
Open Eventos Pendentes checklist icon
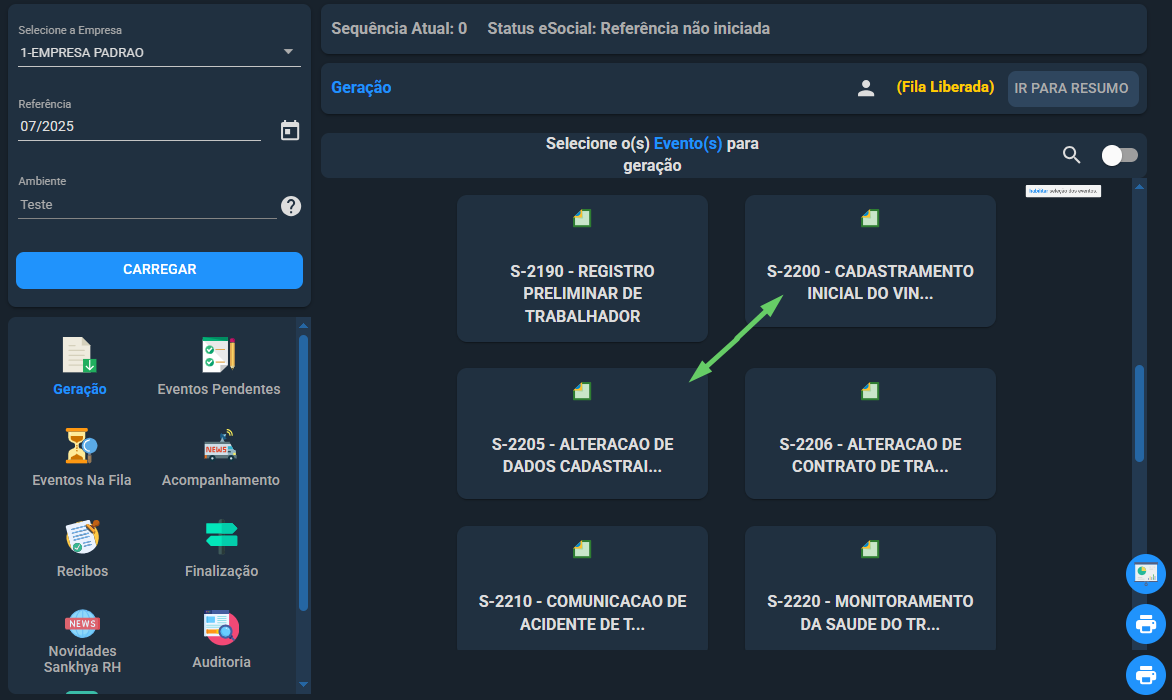click(218, 355)
